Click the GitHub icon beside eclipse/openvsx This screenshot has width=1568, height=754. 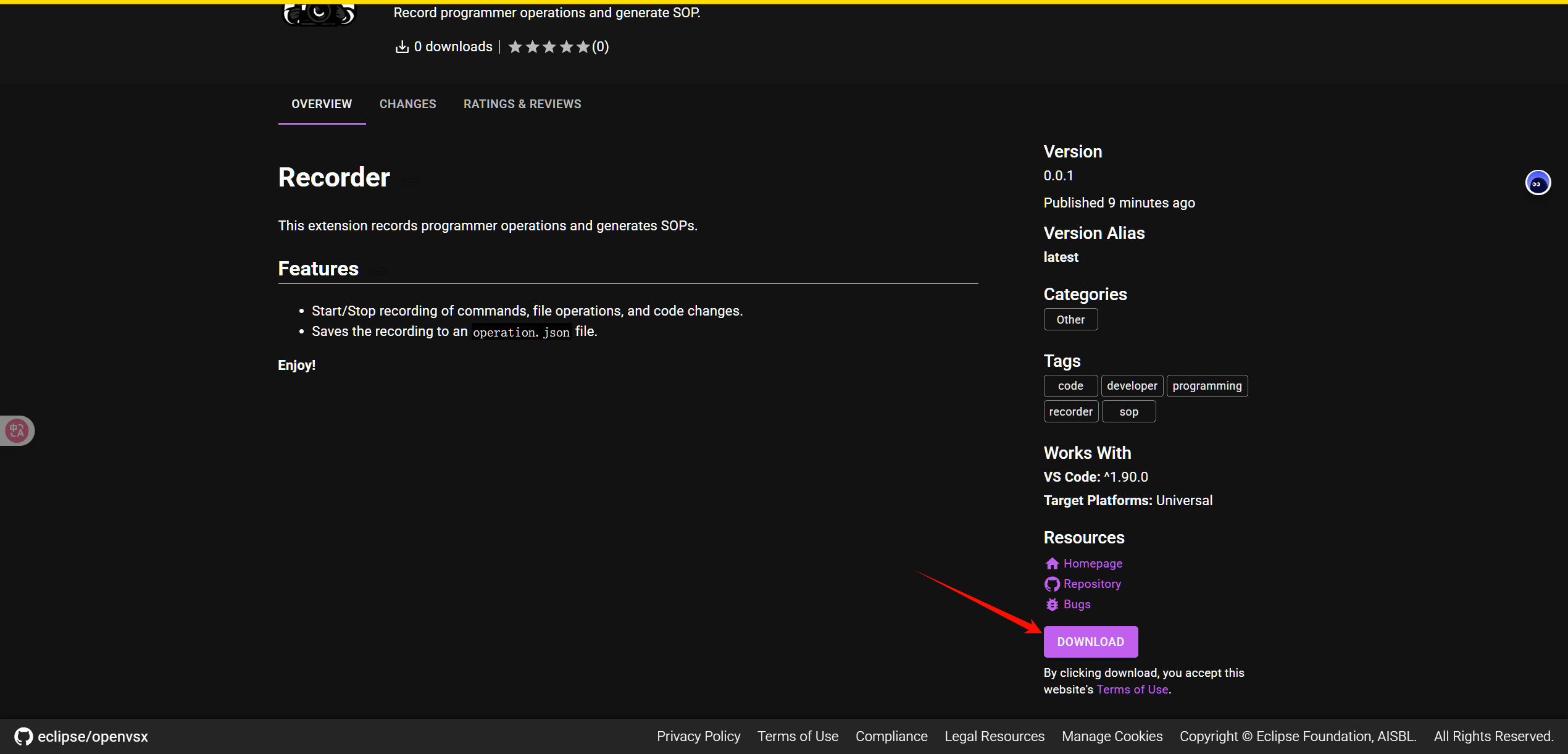pos(23,736)
